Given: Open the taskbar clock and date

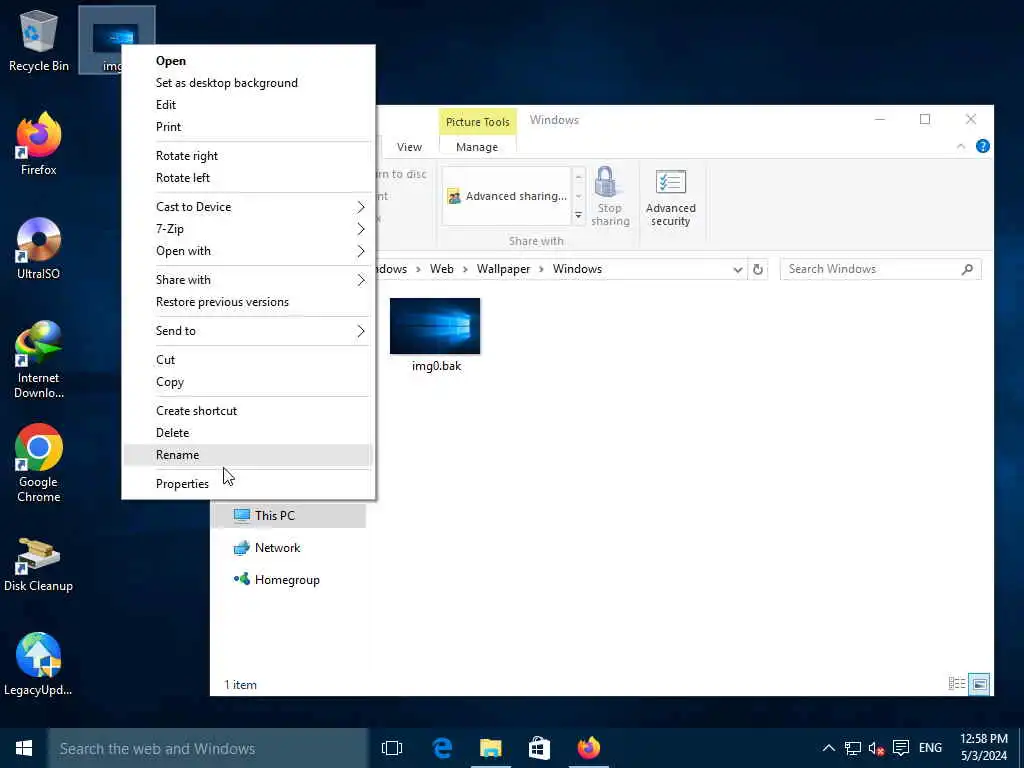Looking at the screenshot, I should (x=984, y=747).
